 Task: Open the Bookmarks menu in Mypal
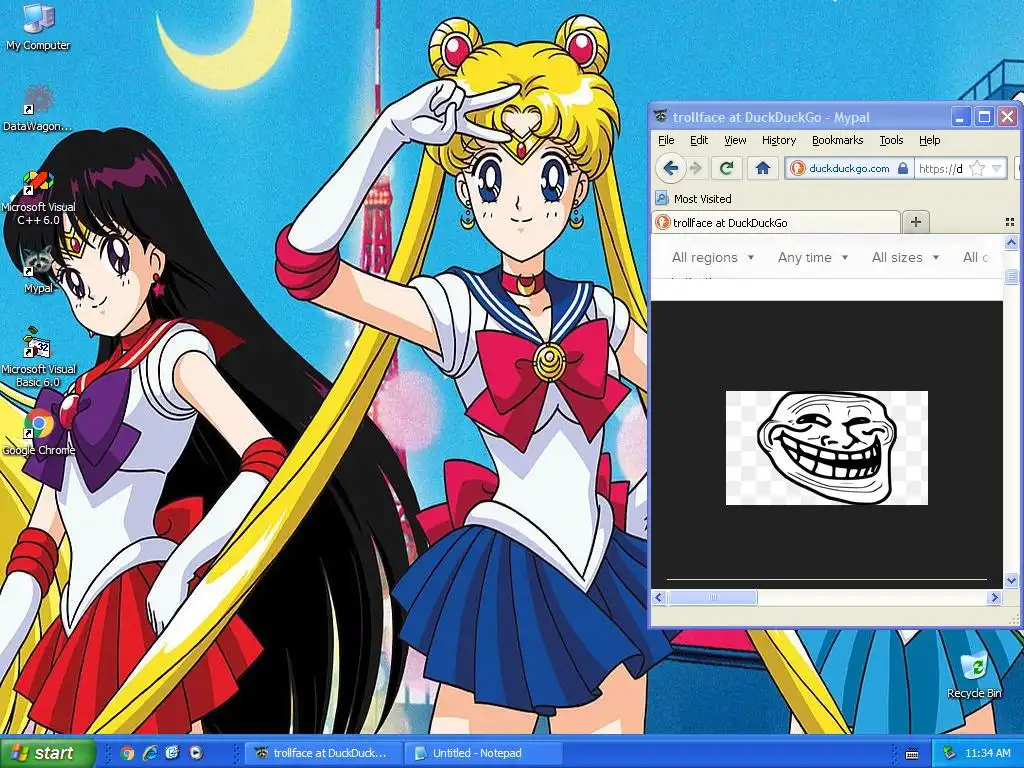point(837,140)
